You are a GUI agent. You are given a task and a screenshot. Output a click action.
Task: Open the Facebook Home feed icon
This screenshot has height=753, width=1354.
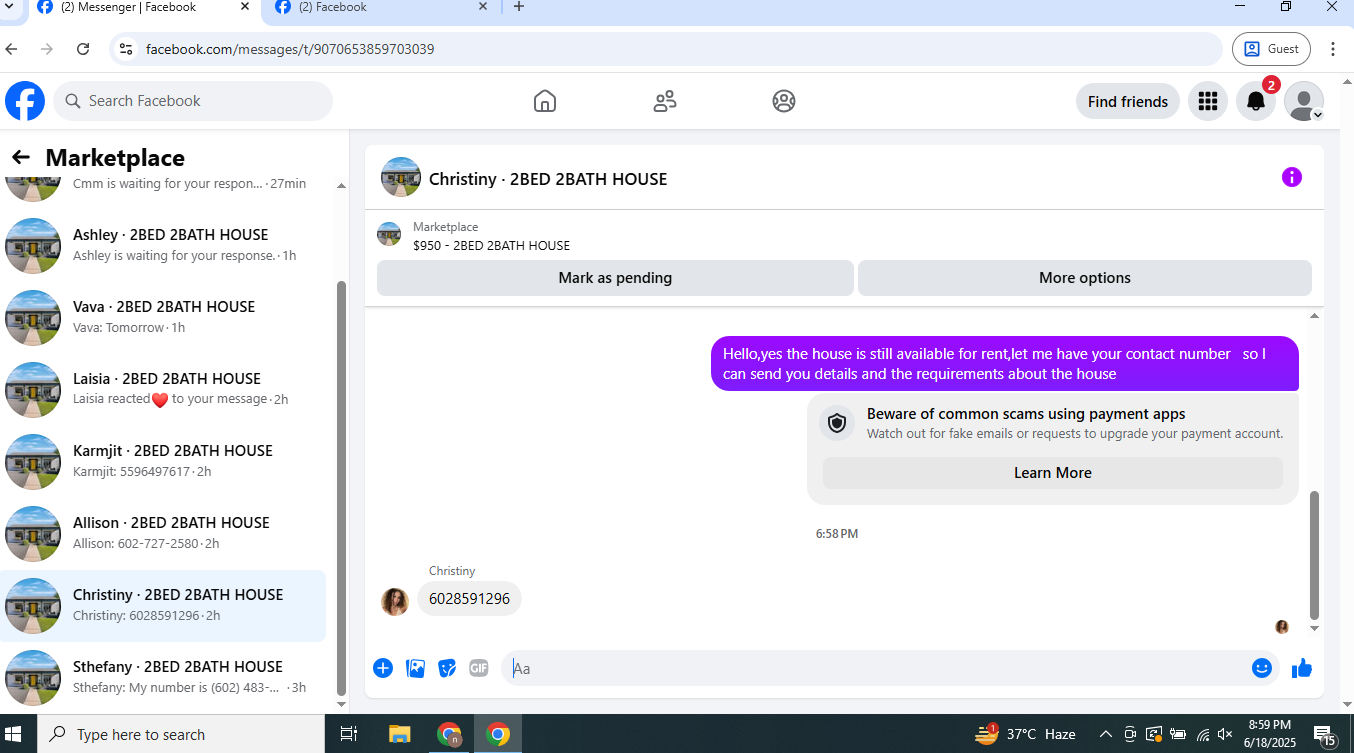[x=545, y=101]
